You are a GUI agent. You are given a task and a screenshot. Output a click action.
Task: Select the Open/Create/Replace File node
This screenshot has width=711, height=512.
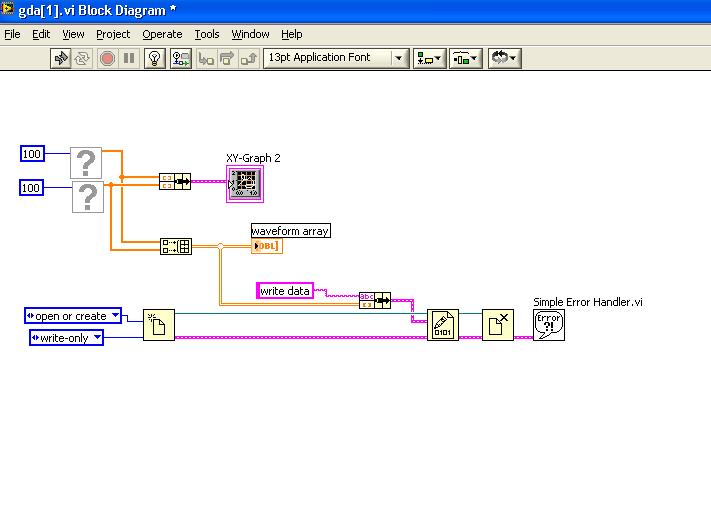click(159, 325)
